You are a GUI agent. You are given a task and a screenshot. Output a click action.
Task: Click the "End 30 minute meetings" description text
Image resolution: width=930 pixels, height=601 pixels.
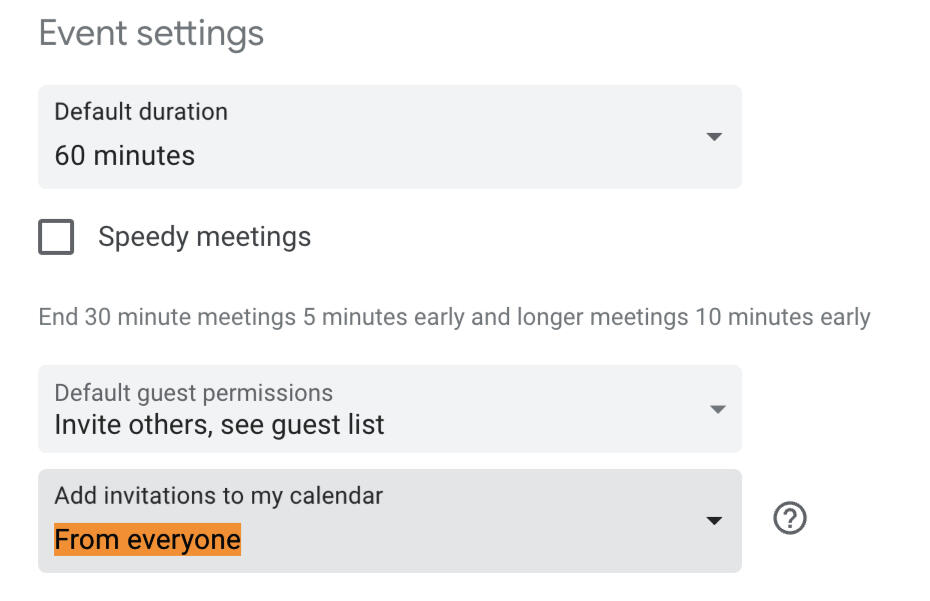coord(167,318)
